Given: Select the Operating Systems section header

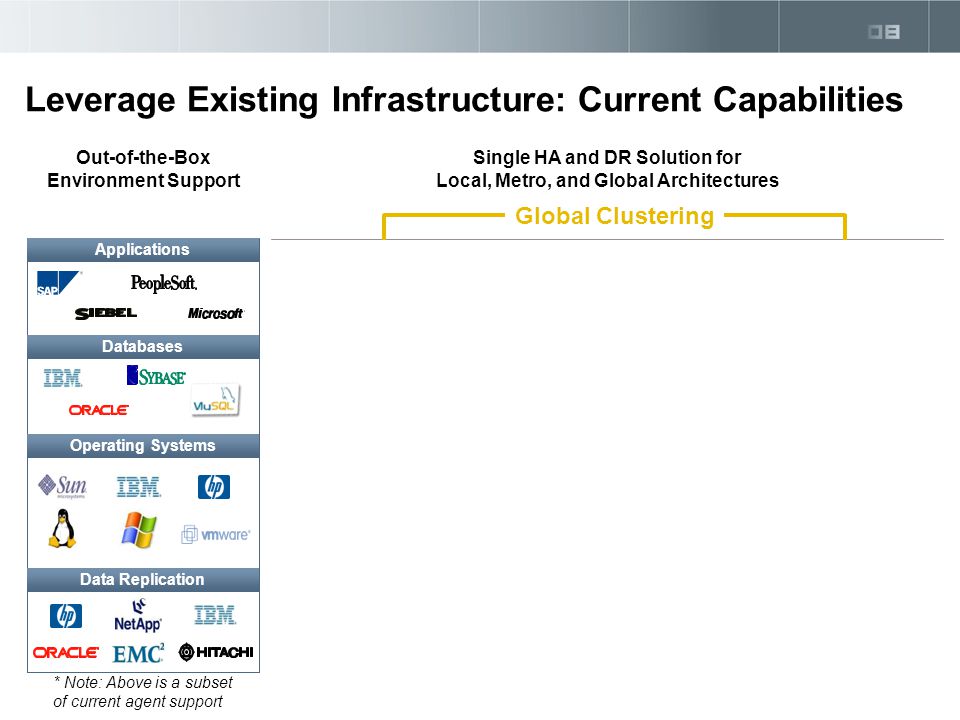Looking at the screenshot, I should [x=143, y=446].
